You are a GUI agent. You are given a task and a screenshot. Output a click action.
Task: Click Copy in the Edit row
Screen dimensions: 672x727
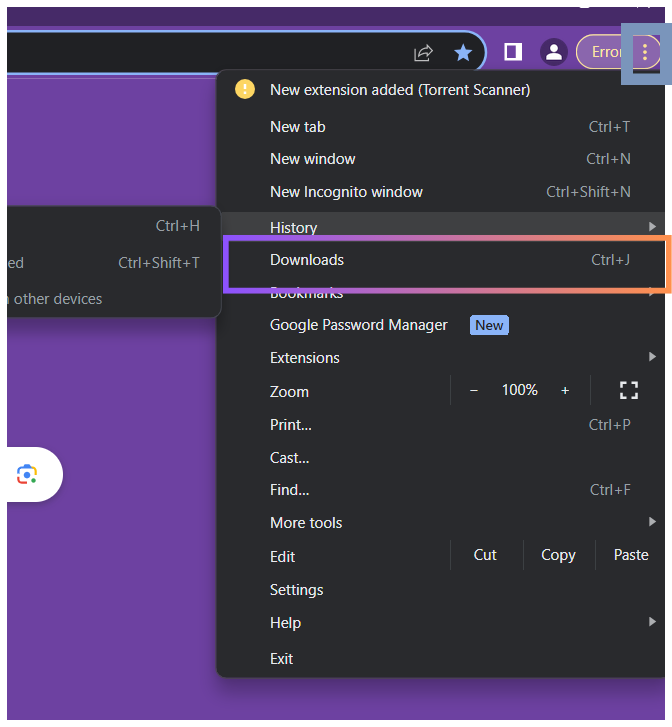[x=558, y=555]
